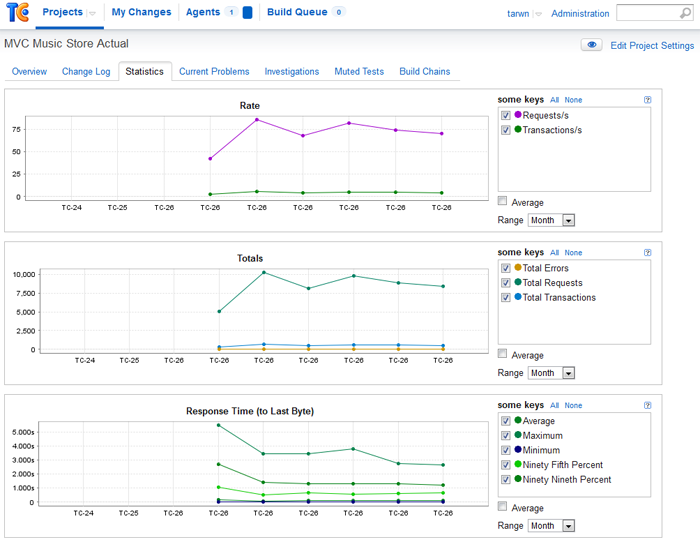Image resolution: width=700 pixels, height=542 pixels.
Task: Expand the Projects dropdown arrow
Action: point(92,13)
